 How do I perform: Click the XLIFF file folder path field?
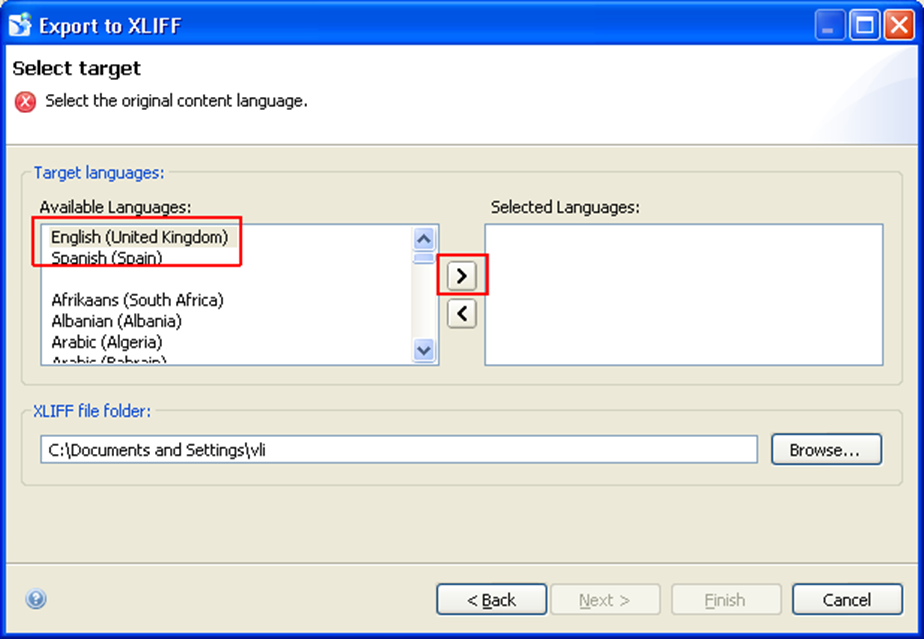pyautogui.click(x=398, y=450)
